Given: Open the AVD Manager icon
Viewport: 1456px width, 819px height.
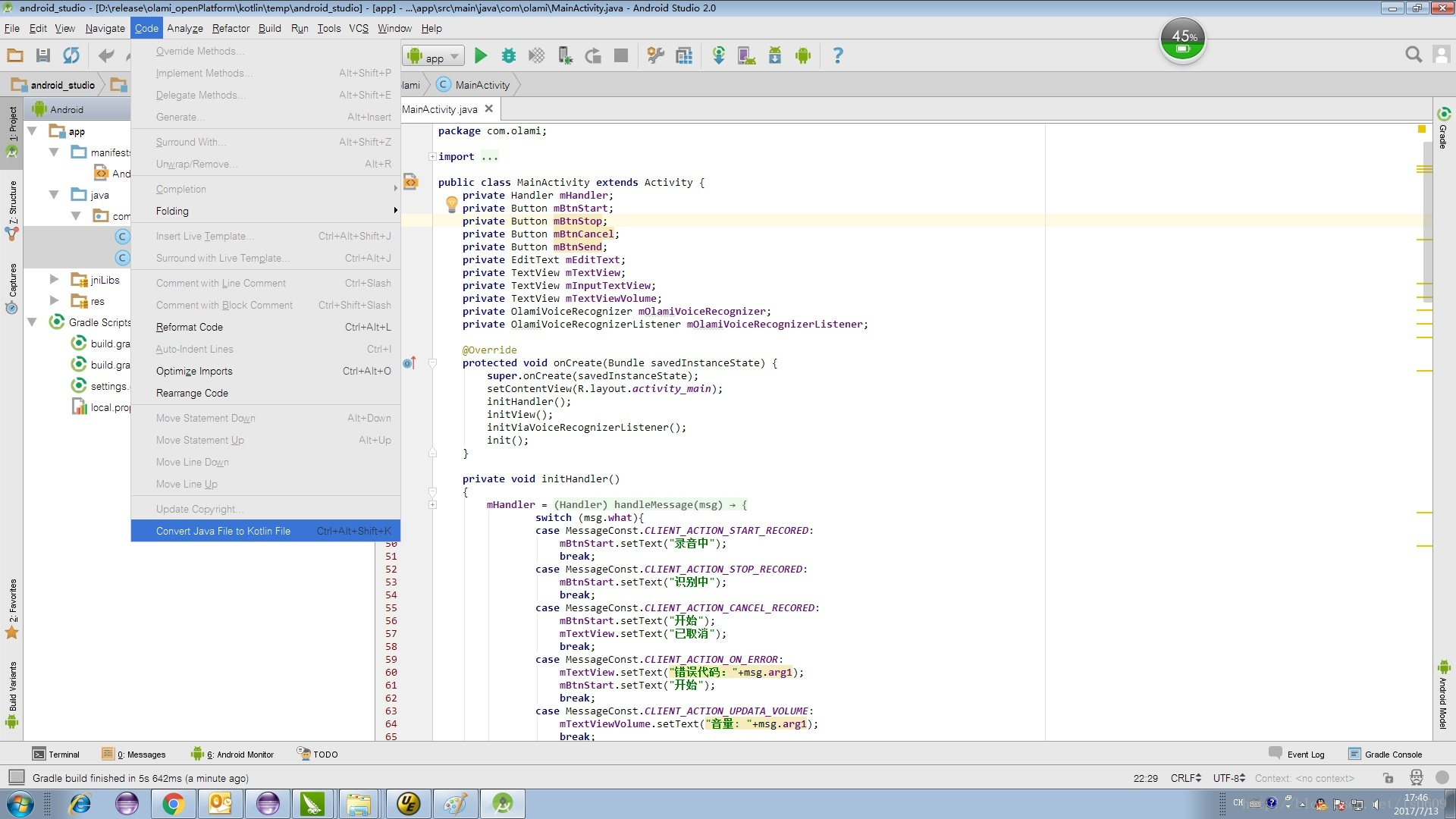Looking at the screenshot, I should pos(746,55).
